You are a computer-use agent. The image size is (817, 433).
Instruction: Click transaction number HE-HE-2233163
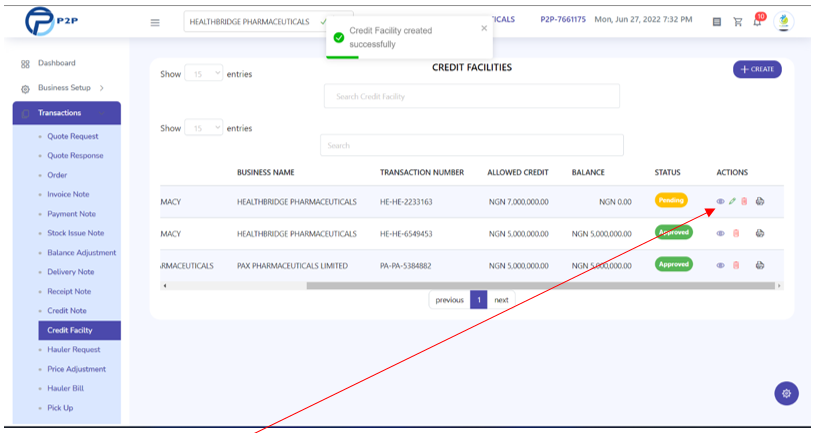406,202
